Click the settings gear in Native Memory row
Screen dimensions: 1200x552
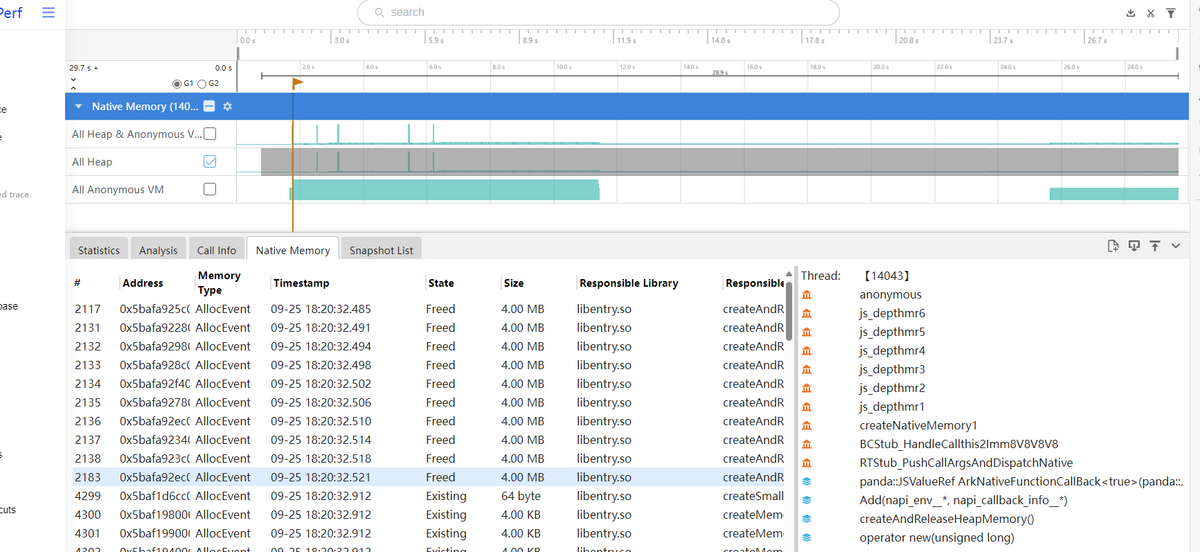tap(227, 107)
